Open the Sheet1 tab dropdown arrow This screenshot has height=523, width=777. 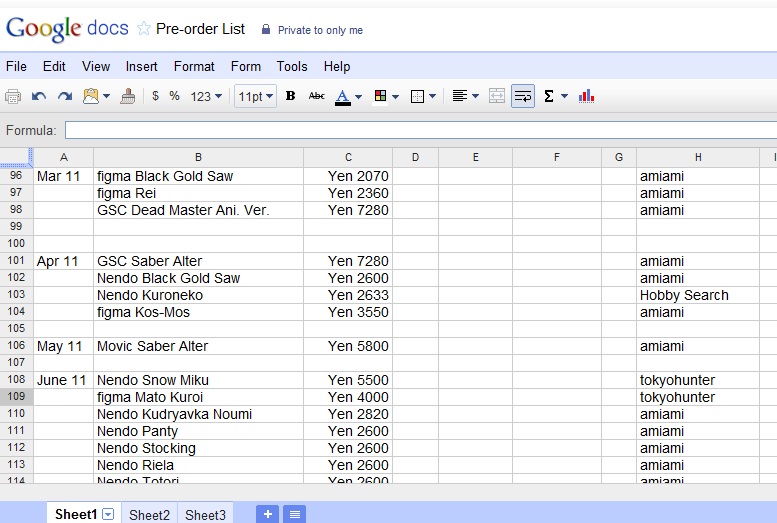[x=109, y=514]
